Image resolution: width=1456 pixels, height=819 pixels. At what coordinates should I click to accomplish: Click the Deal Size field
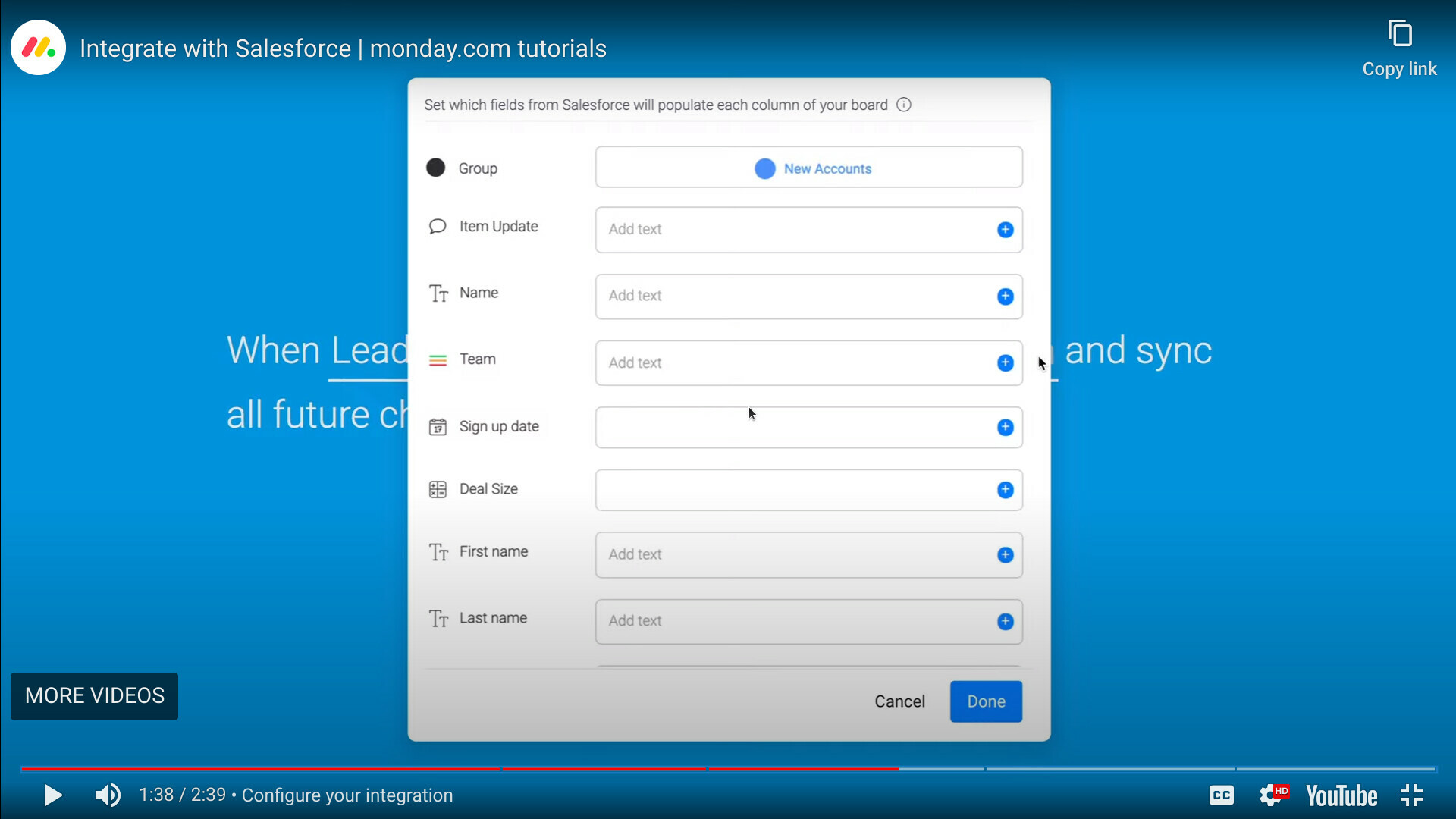(808, 490)
